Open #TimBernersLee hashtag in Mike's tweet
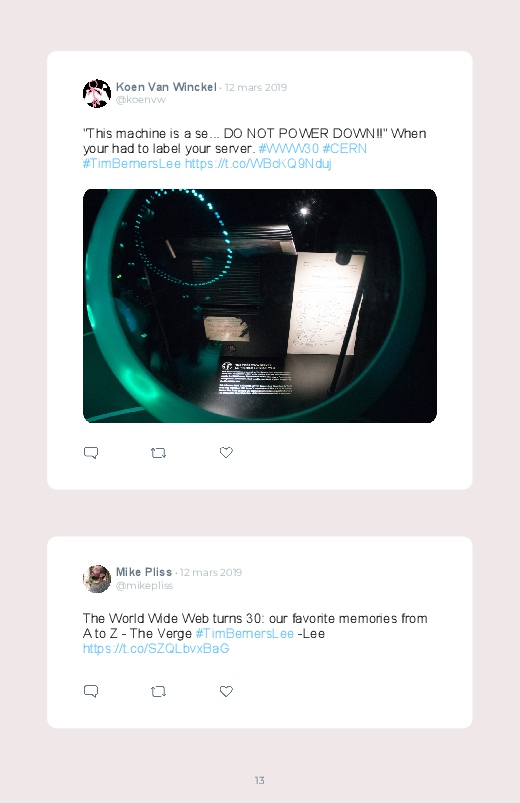 point(244,633)
